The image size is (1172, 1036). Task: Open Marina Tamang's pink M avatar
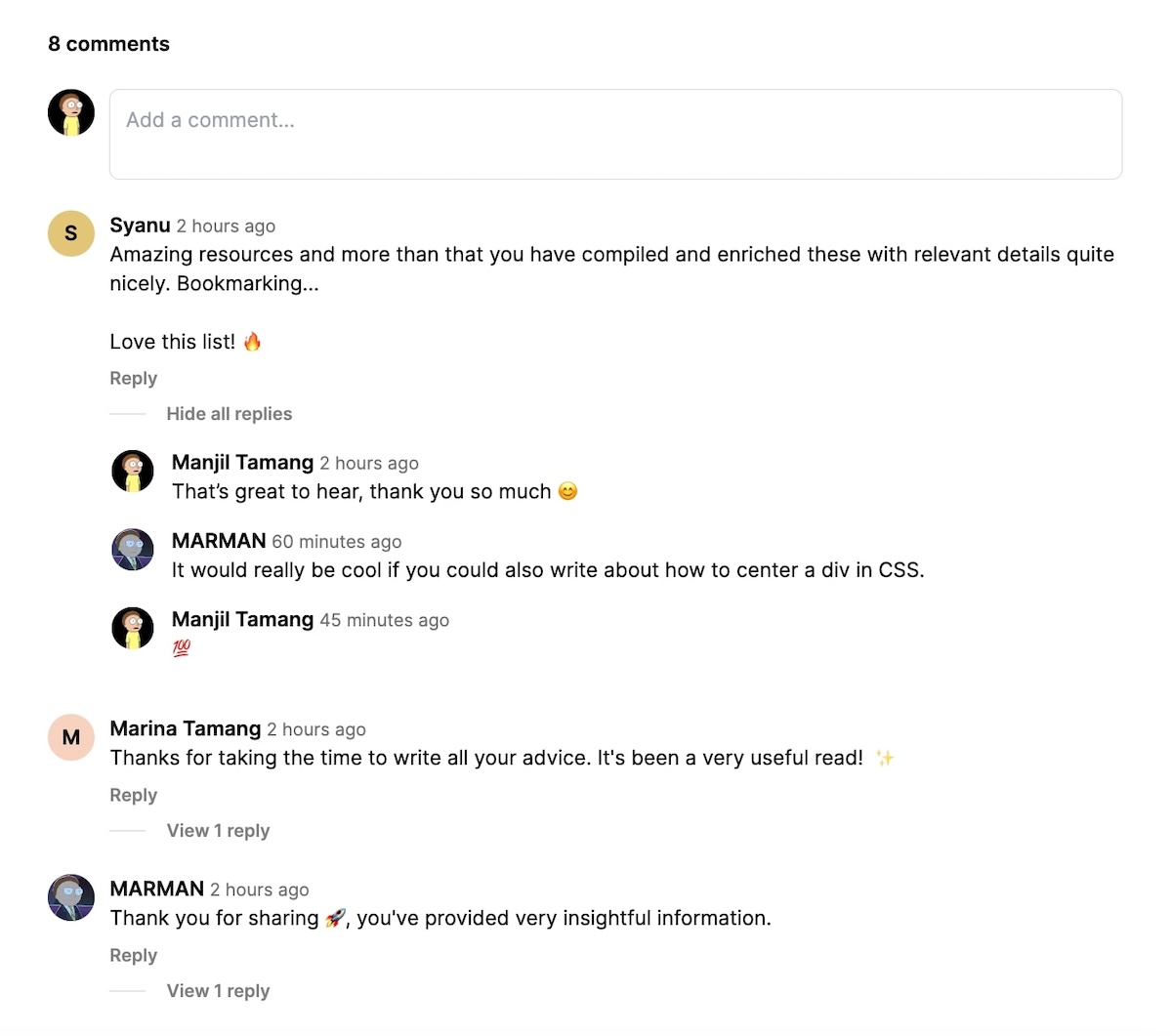71,737
